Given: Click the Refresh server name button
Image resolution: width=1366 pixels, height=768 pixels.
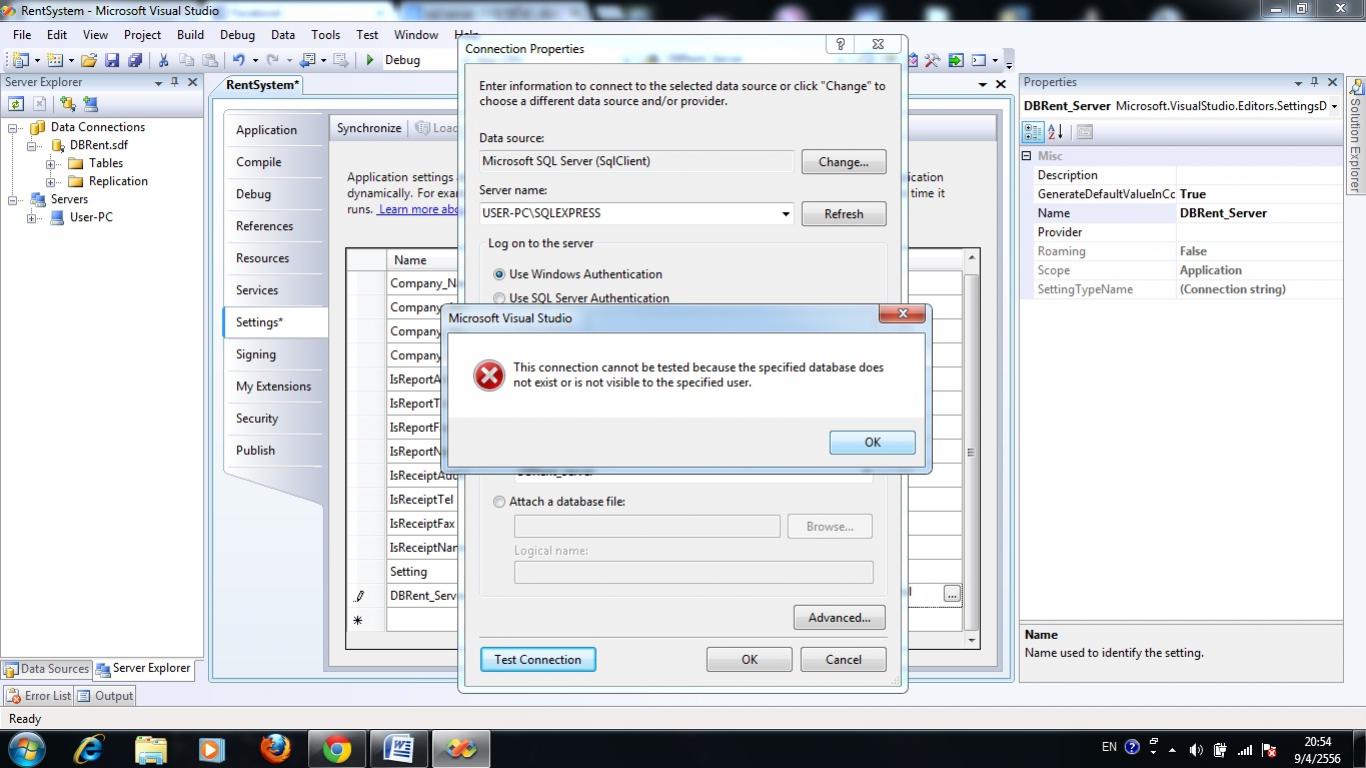Looking at the screenshot, I should tap(843, 214).
